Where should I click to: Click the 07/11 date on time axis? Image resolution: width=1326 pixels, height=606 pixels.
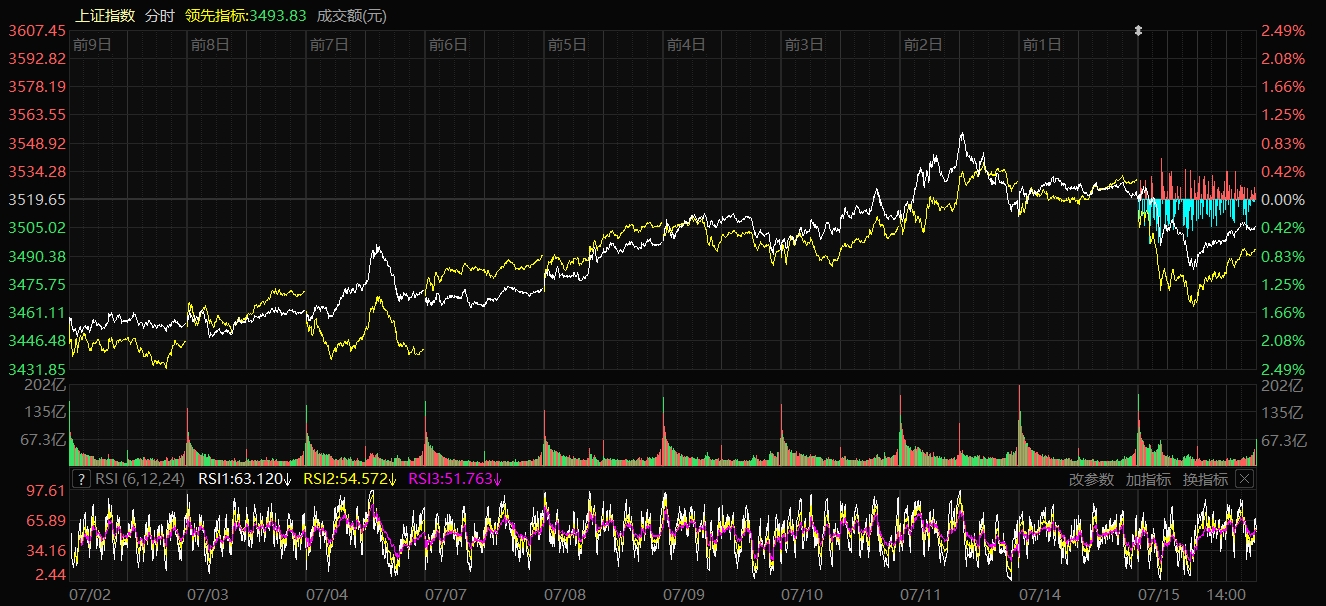pos(920,594)
